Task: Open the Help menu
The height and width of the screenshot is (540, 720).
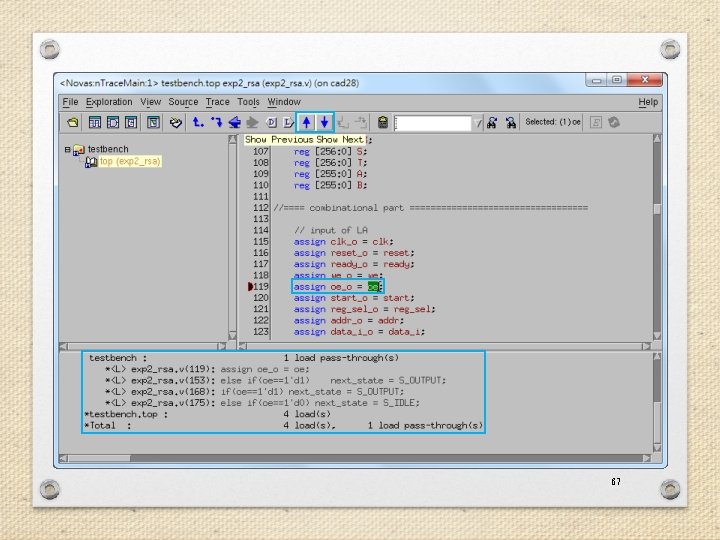Action: [648, 102]
